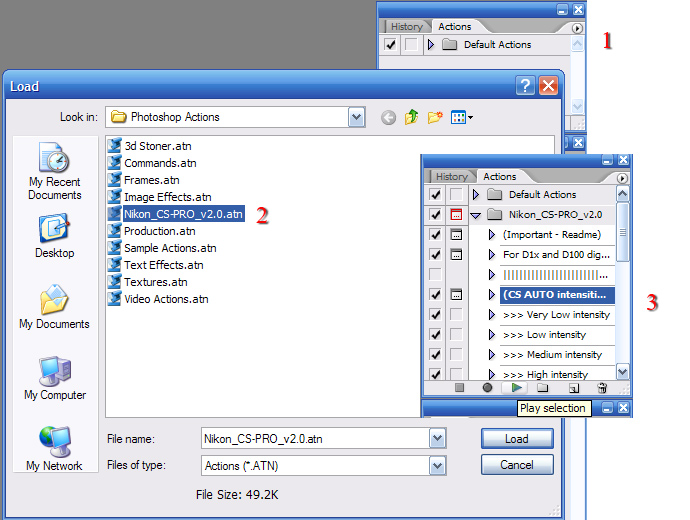
Task: Select the Frames.atn file
Action: (x=144, y=180)
